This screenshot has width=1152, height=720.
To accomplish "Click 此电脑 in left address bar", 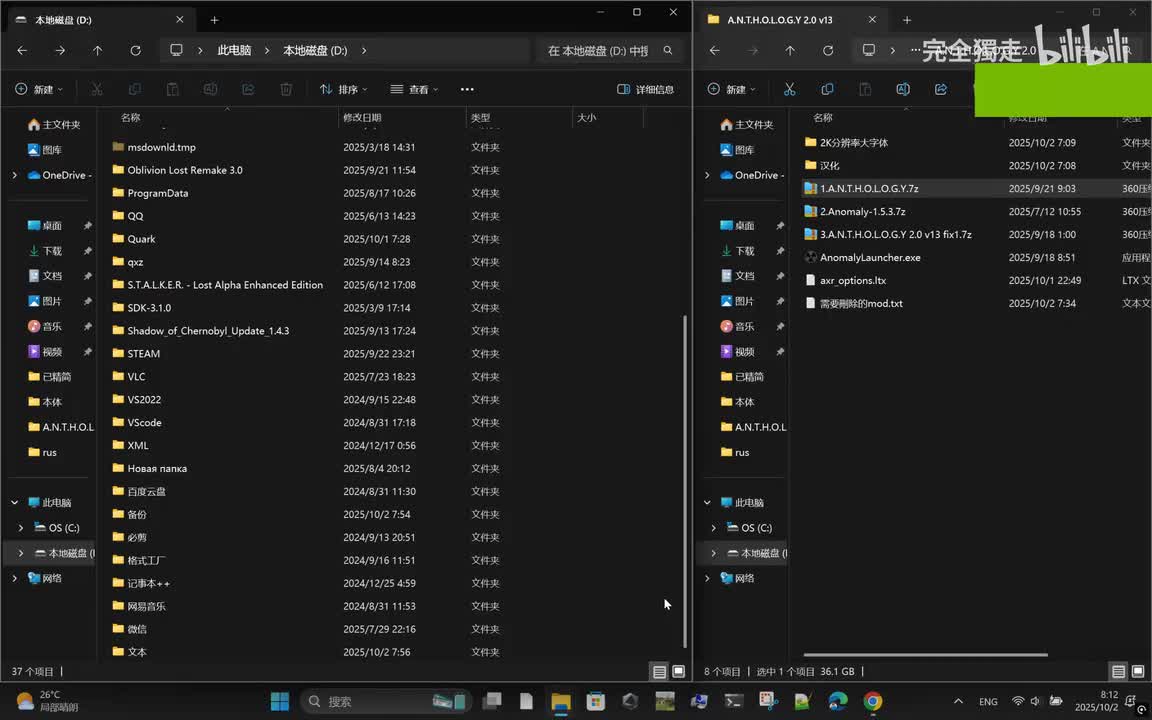I will point(234,50).
